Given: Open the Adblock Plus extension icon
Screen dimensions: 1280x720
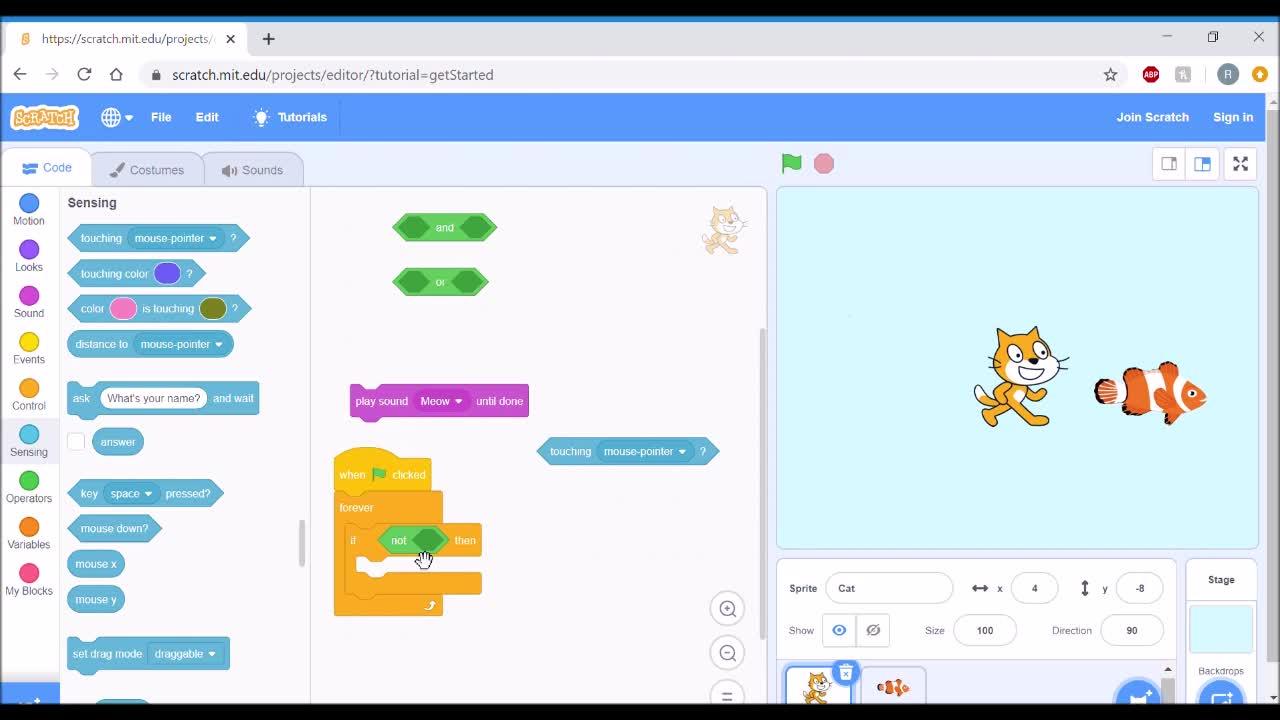Looking at the screenshot, I should coord(1151,74).
